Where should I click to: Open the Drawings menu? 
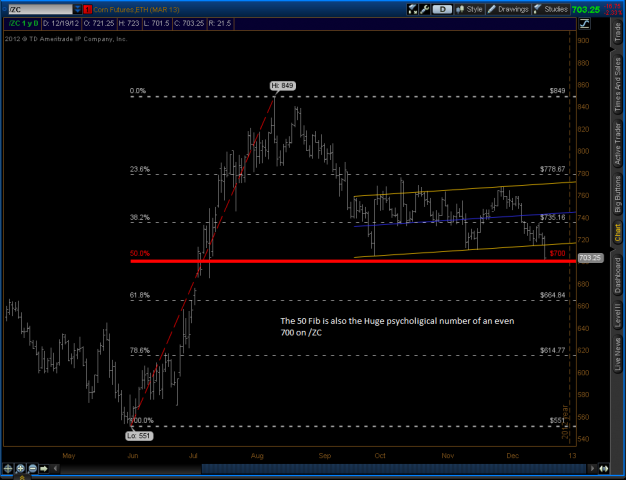(x=509, y=9)
